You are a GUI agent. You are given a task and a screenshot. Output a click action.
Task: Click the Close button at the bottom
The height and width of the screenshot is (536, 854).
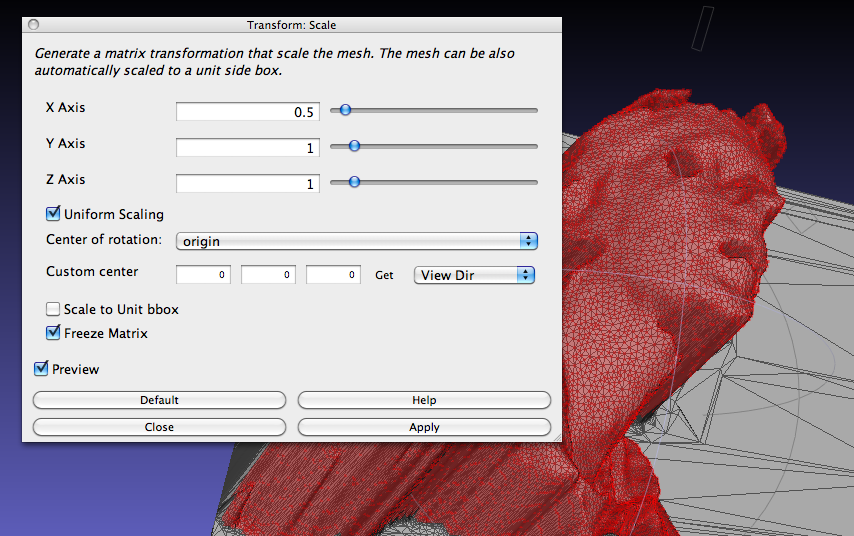pyautogui.click(x=159, y=427)
